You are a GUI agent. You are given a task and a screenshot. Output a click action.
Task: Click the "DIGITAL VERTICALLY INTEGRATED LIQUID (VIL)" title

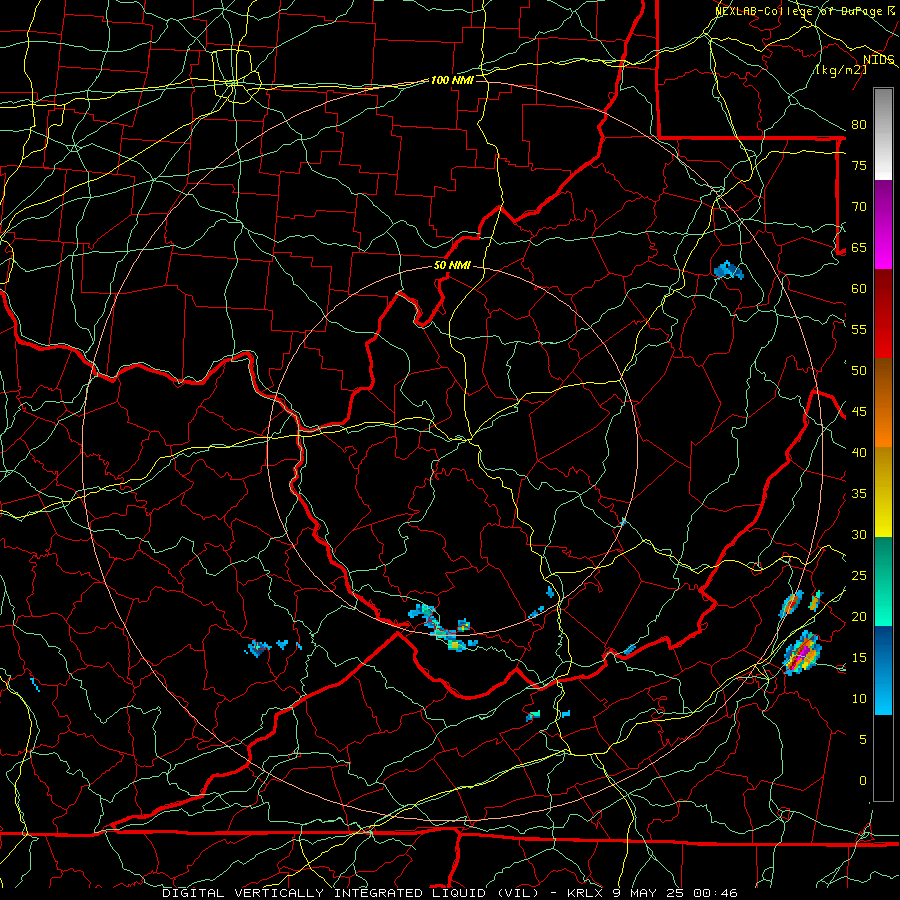tap(350, 893)
